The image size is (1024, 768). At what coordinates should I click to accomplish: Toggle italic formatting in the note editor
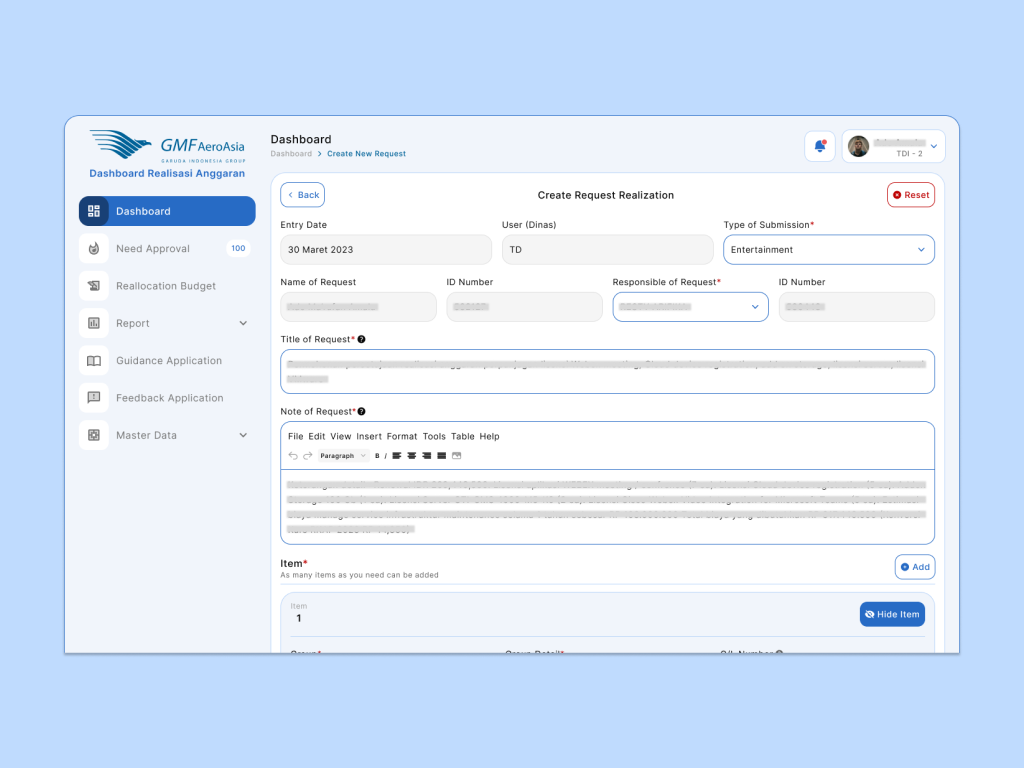click(x=386, y=456)
